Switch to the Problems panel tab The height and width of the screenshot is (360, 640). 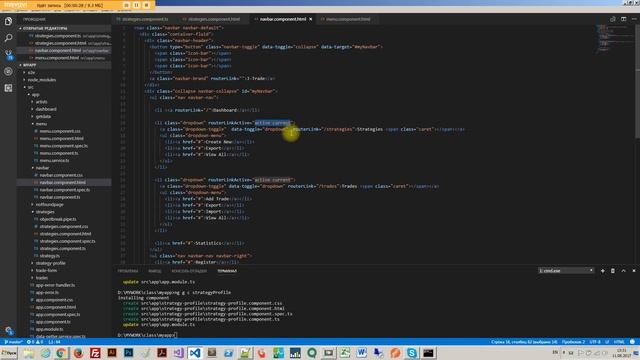[x=128, y=271]
